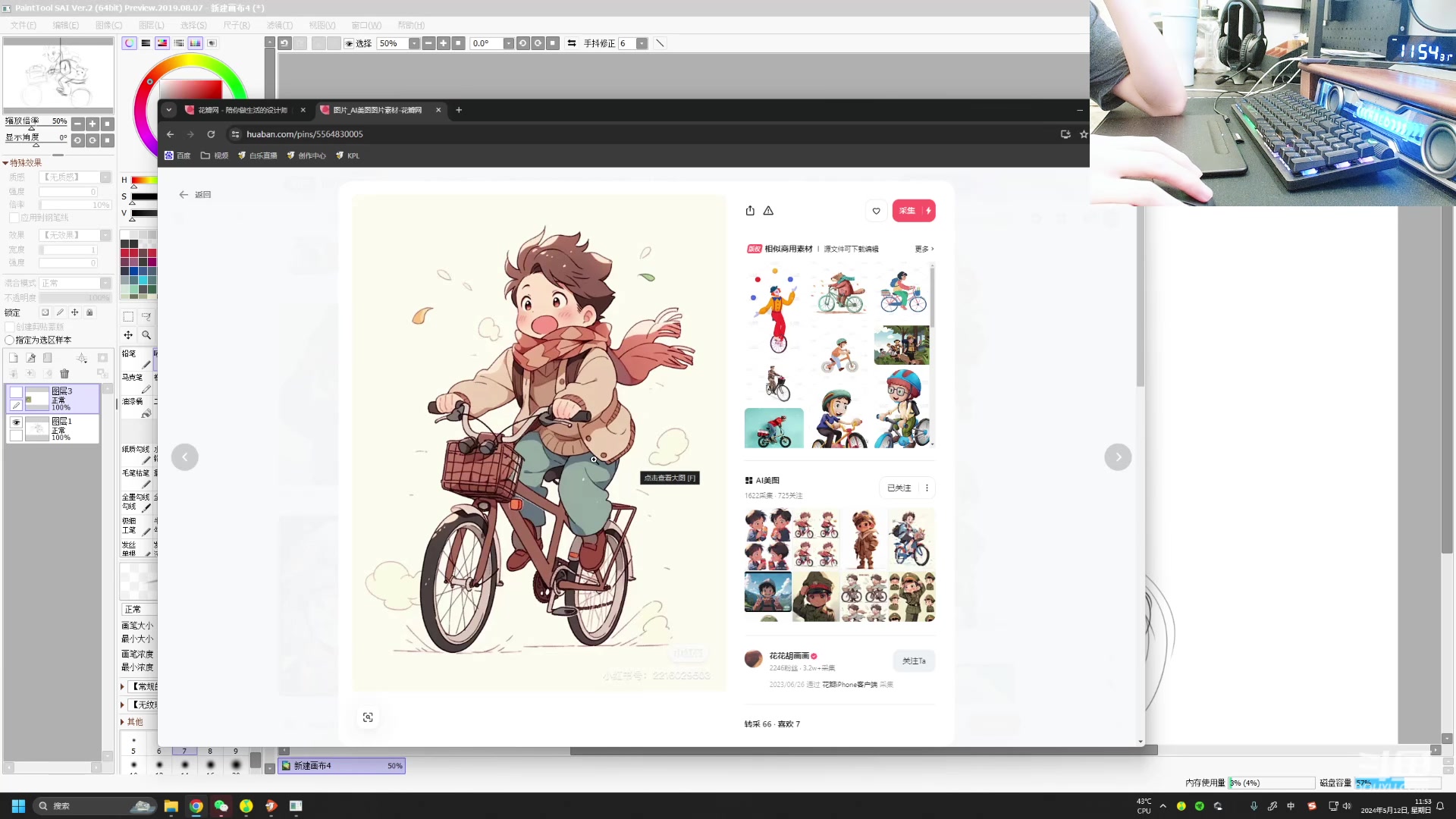Screen dimensions: 1456x819
Task: Toggle the HSV slider panel icon
Action: (x=162, y=43)
